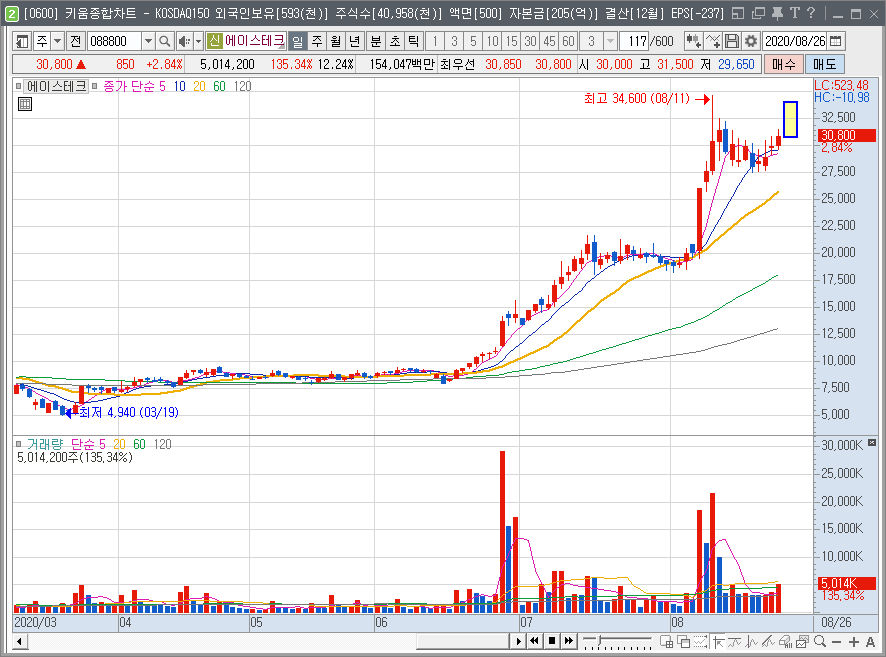Expand the speaker options dropdown arrow
This screenshot has width=886, height=657.
pos(198,41)
